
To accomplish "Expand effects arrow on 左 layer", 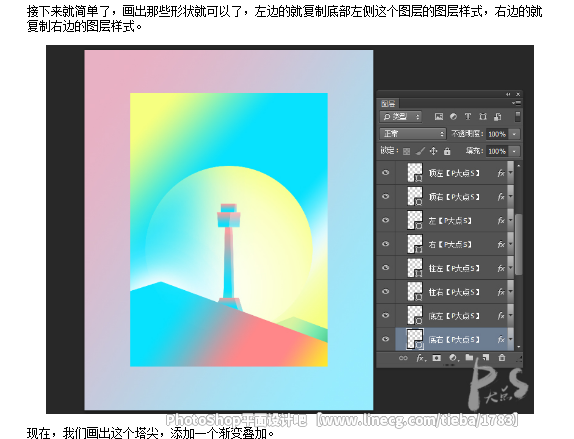I will pyautogui.click(x=510, y=221).
